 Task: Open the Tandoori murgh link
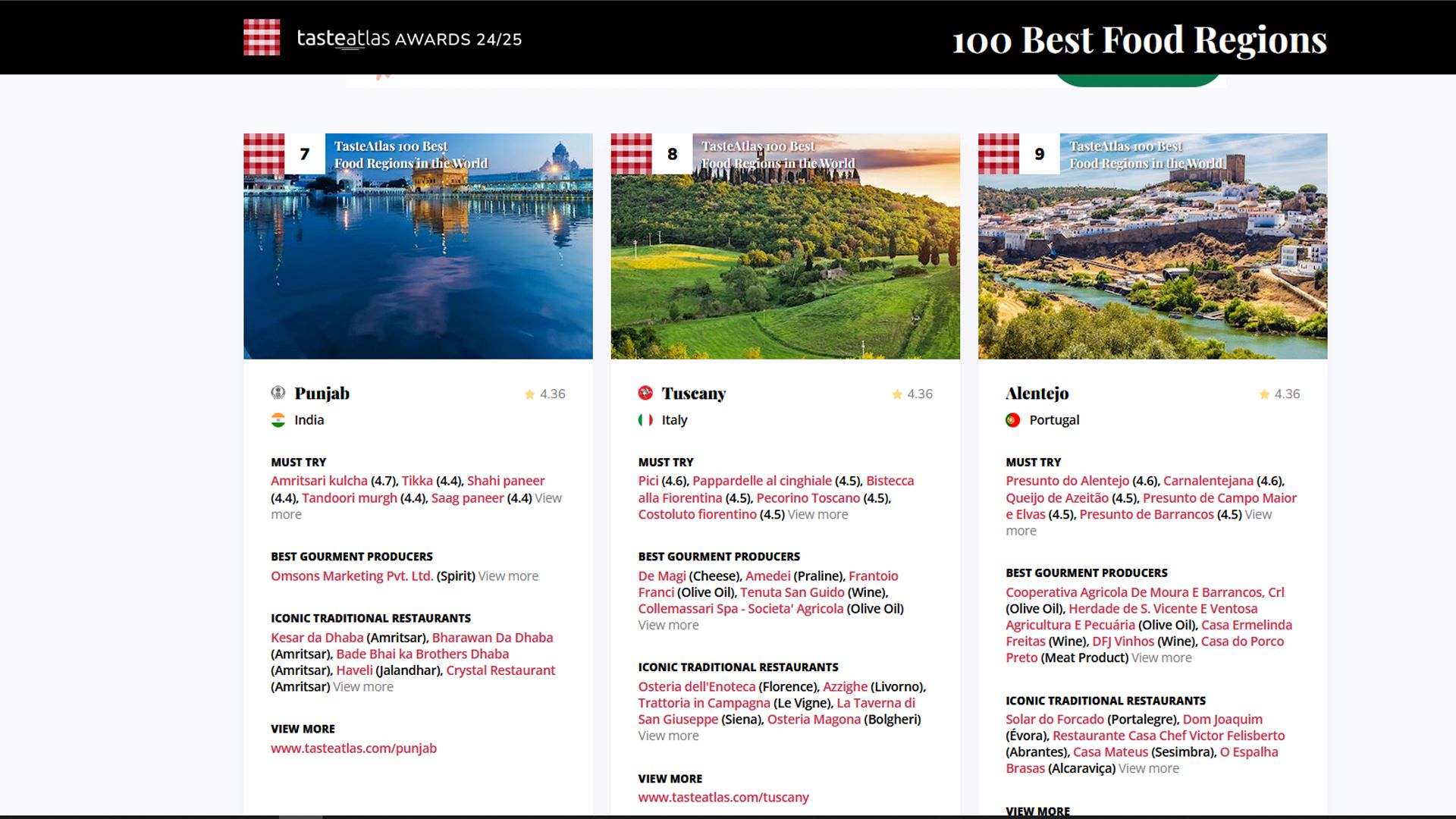(x=350, y=498)
